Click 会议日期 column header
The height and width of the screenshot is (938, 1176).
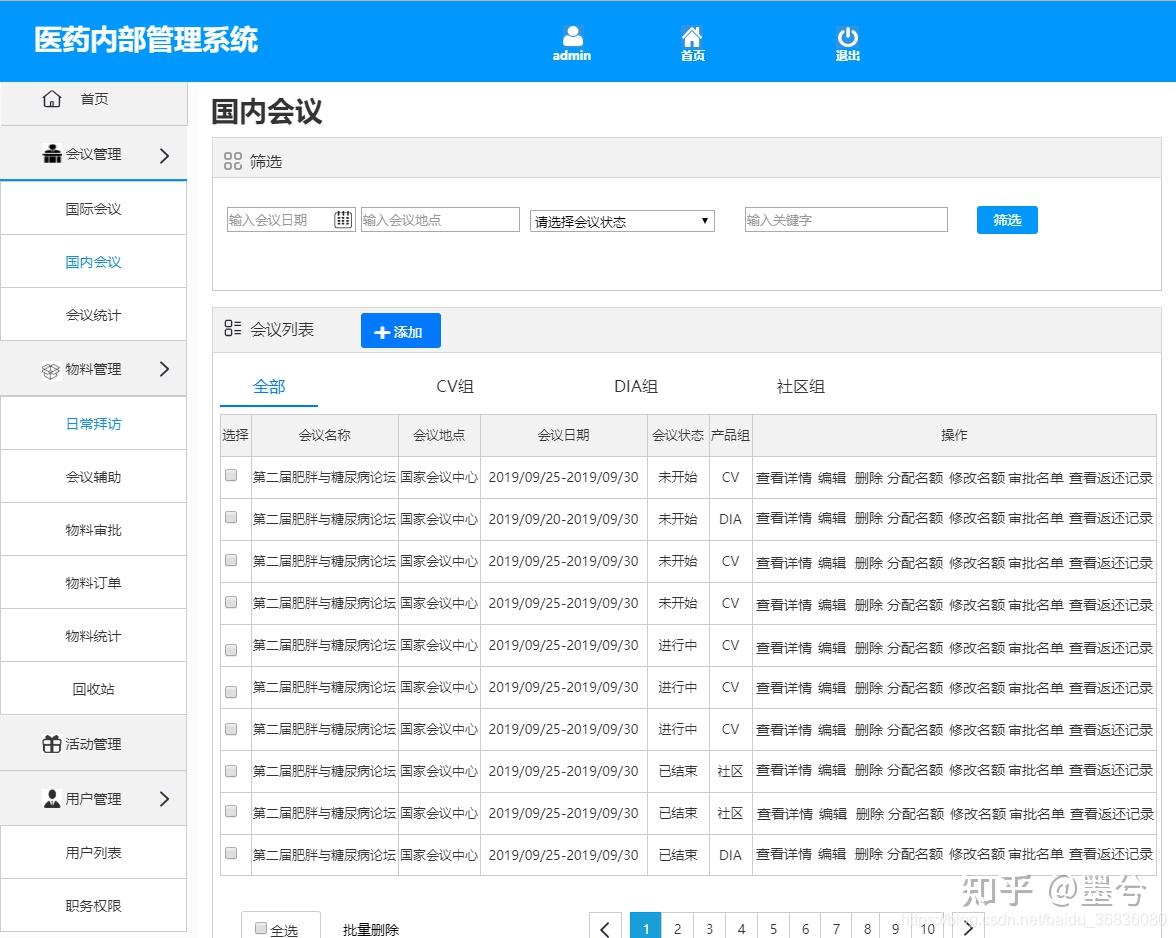tap(563, 435)
